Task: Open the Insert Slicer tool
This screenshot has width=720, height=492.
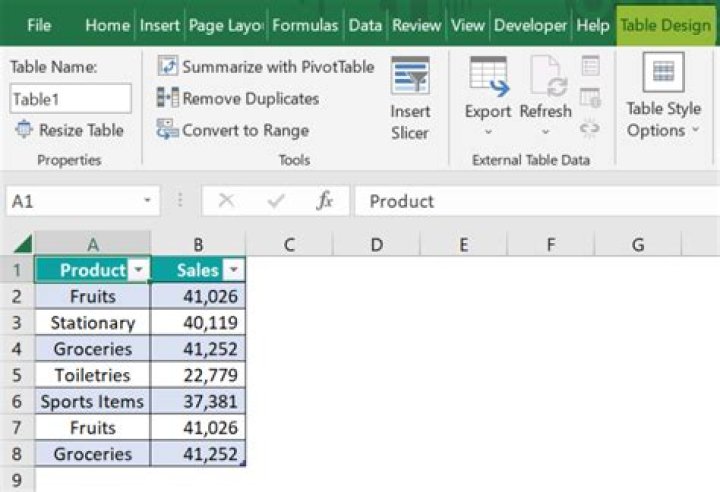Action: click(x=410, y=98)
